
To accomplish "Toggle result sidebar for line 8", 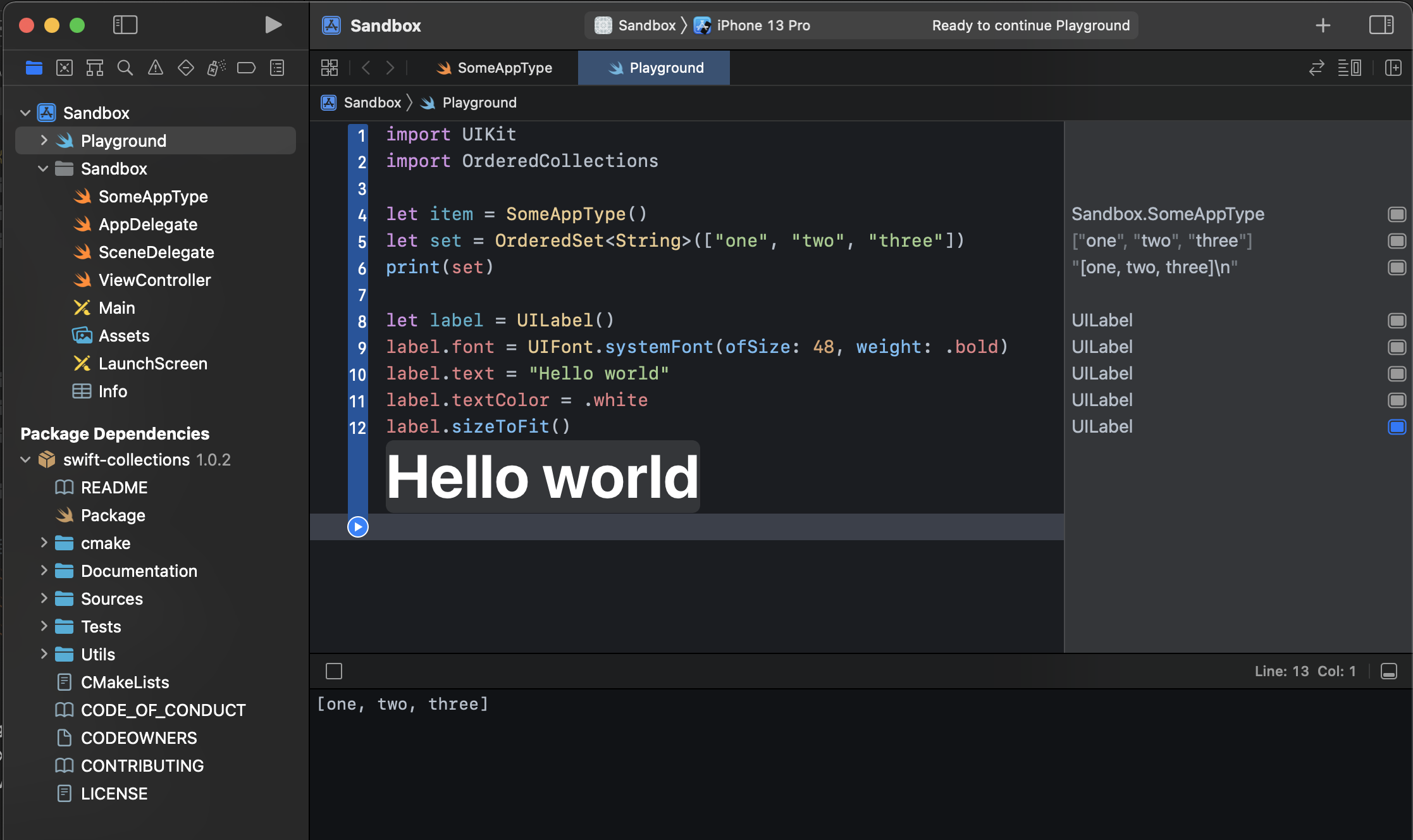I will [x=1396, y=320].
